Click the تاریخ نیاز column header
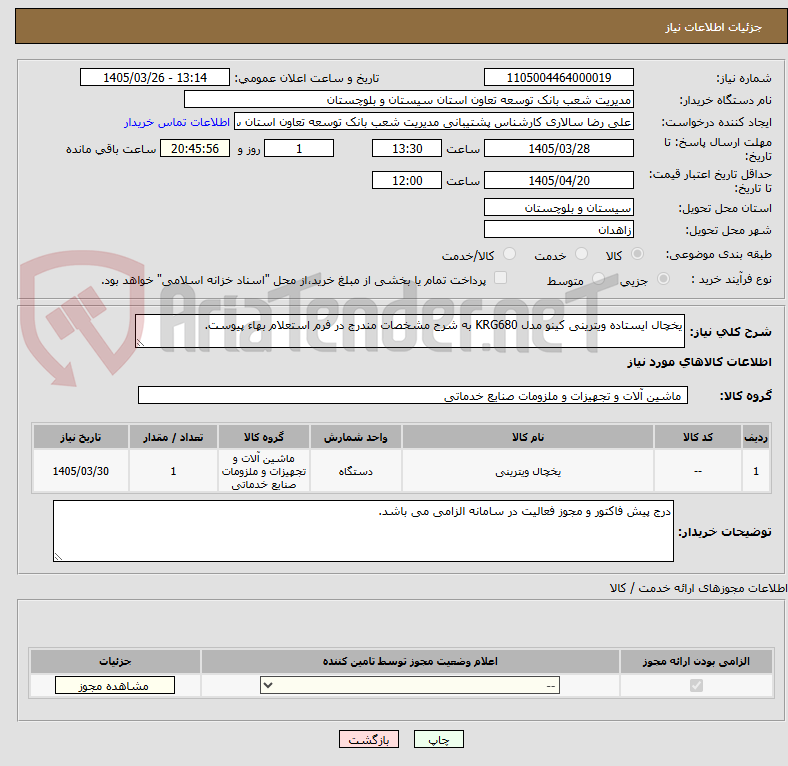Image resolution: width=788 pixels, height=766 pixels. pyautogui.click(x=81, y=437)
